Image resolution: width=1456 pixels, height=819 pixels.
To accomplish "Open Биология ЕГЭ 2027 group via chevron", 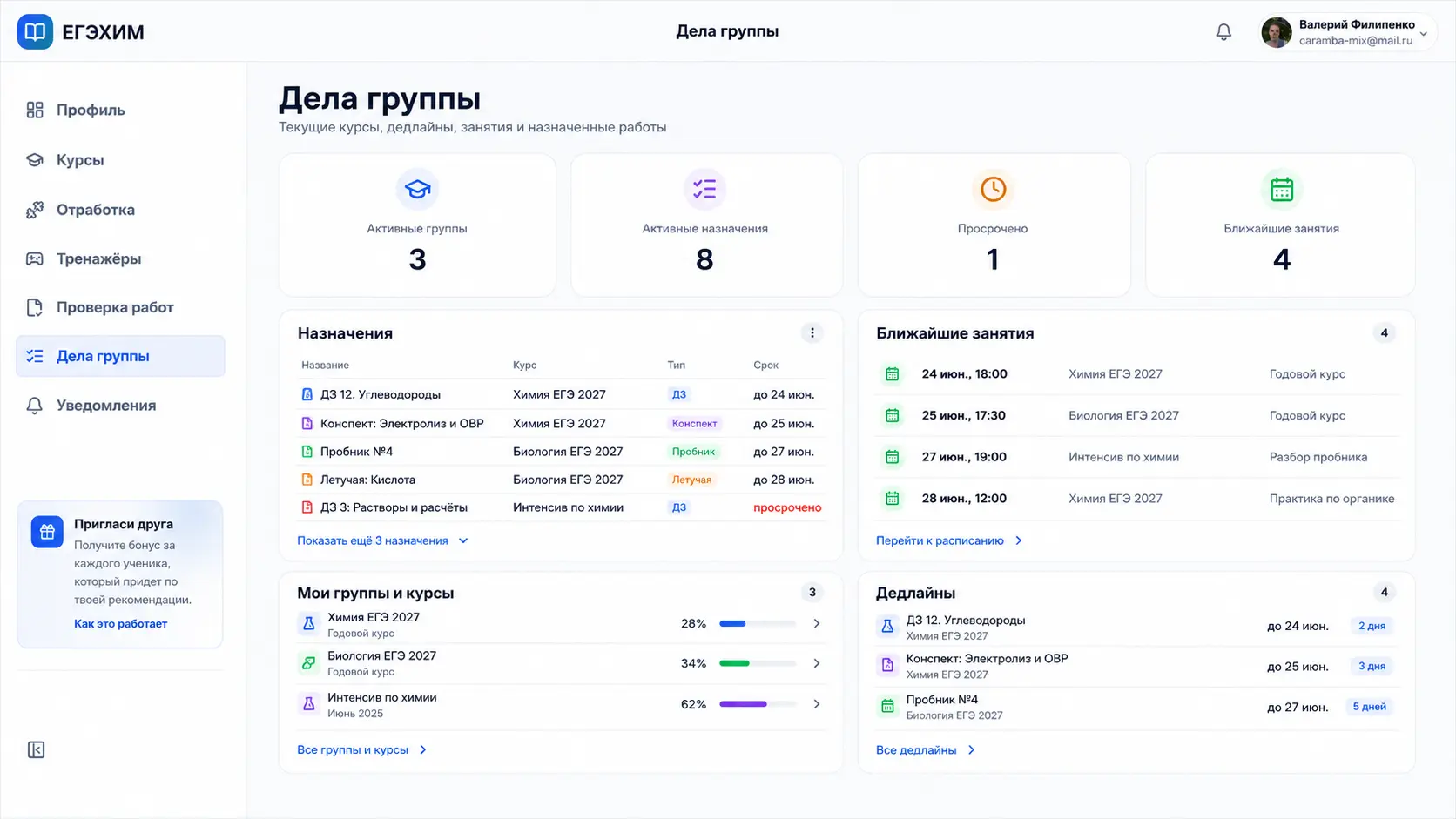I will (x=816, y=663).
